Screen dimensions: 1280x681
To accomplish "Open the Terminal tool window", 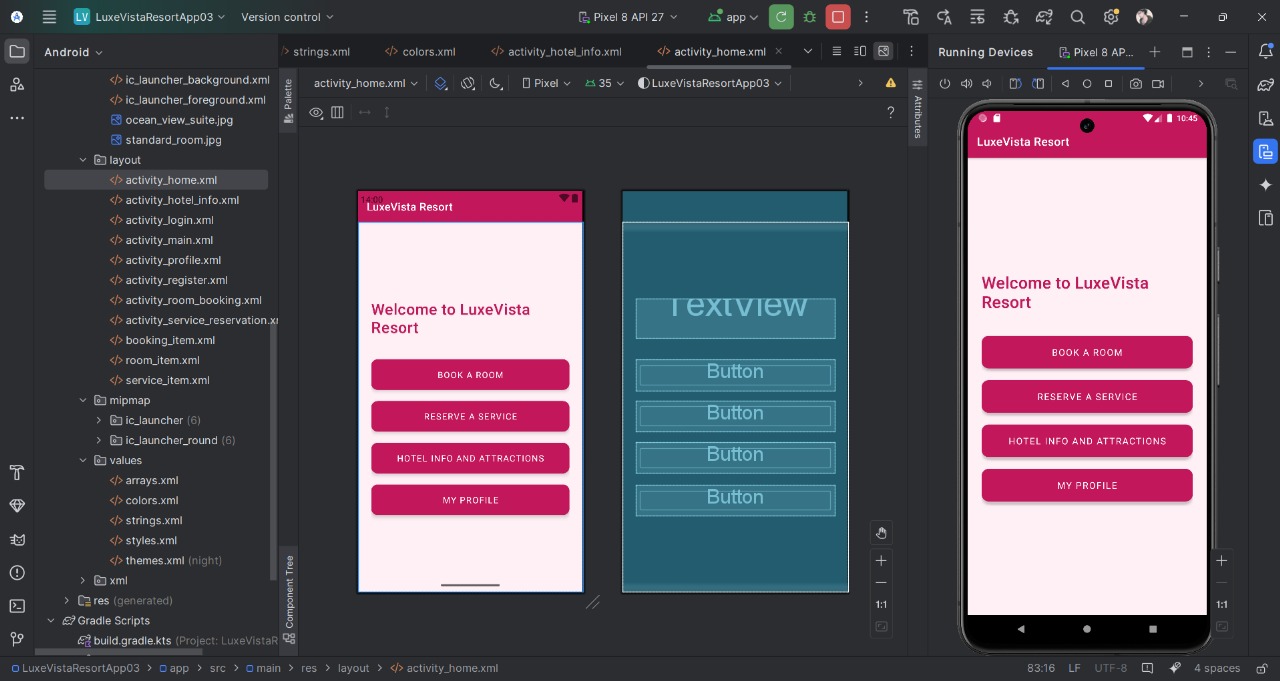I will [x=17, y=606].
